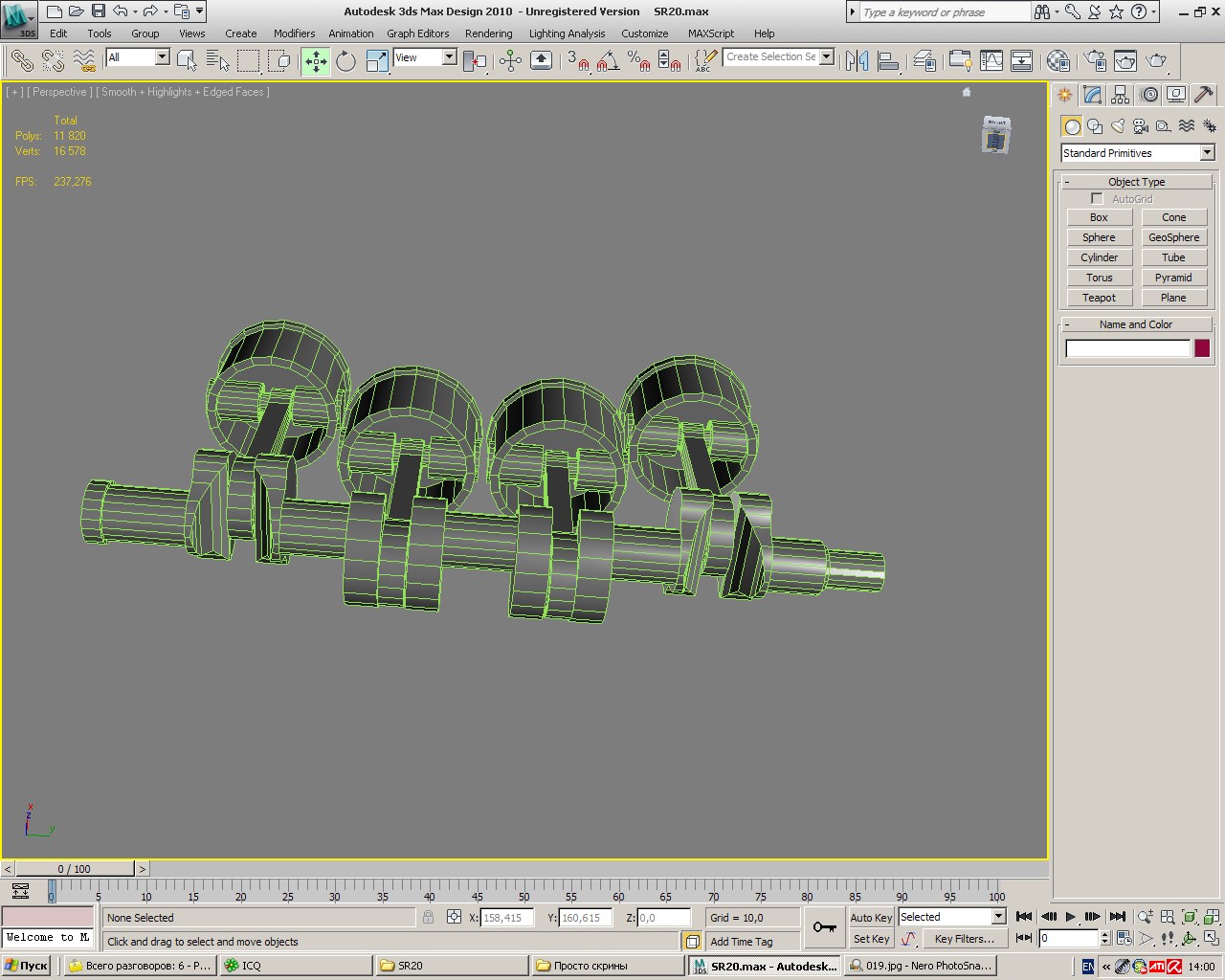Click the Align tool icon
Viewport: 1225px width, 980px height.
point(888,61)
